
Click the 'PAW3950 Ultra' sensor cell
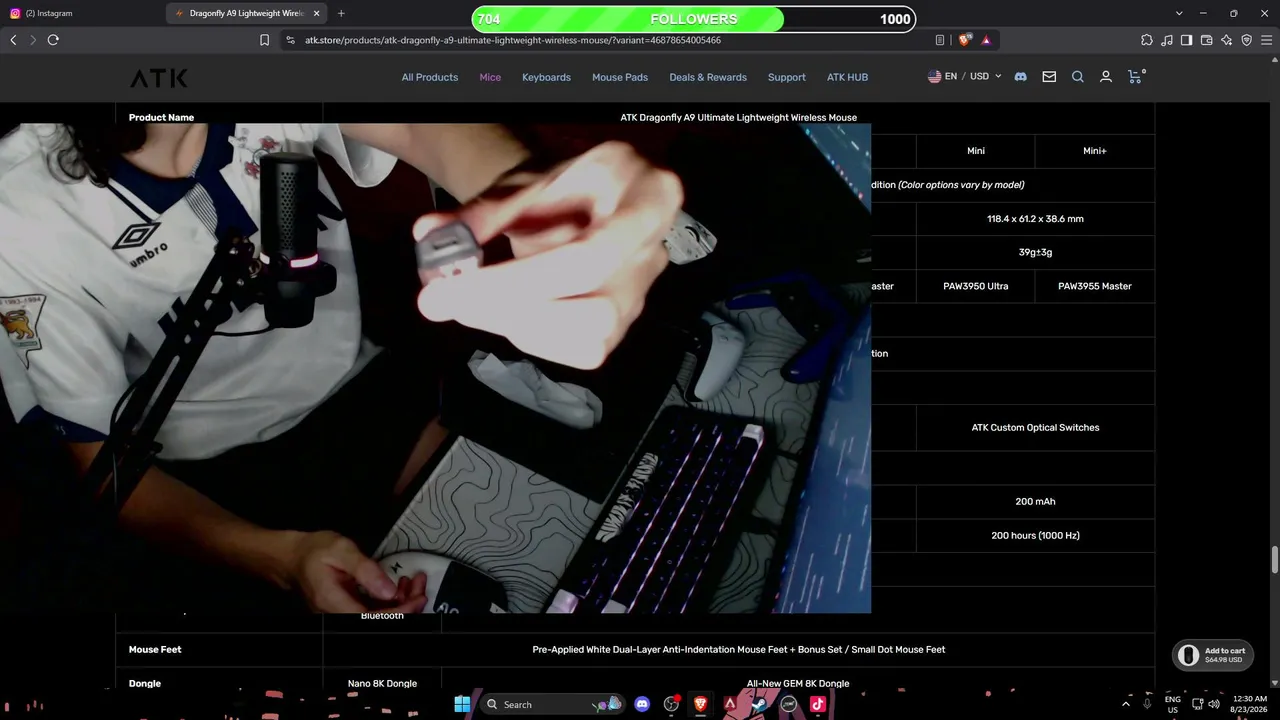(976, 286)
